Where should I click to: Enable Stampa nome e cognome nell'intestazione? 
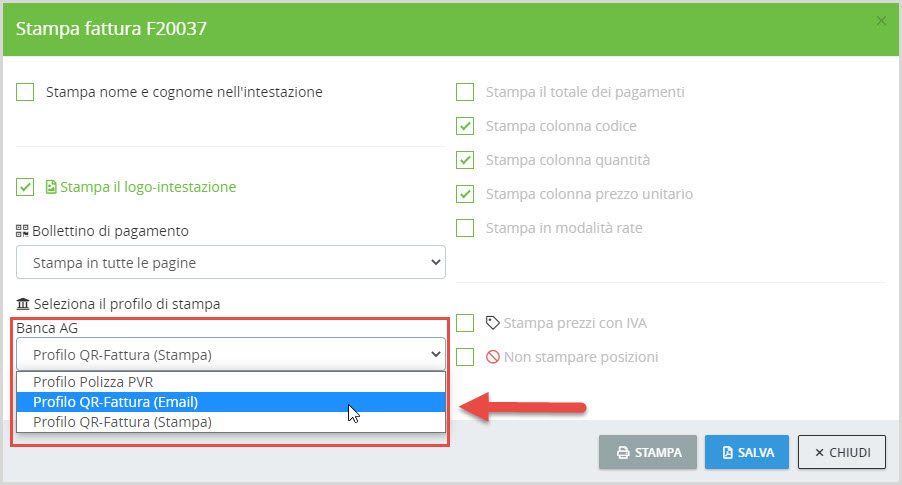tap(26, 92)
